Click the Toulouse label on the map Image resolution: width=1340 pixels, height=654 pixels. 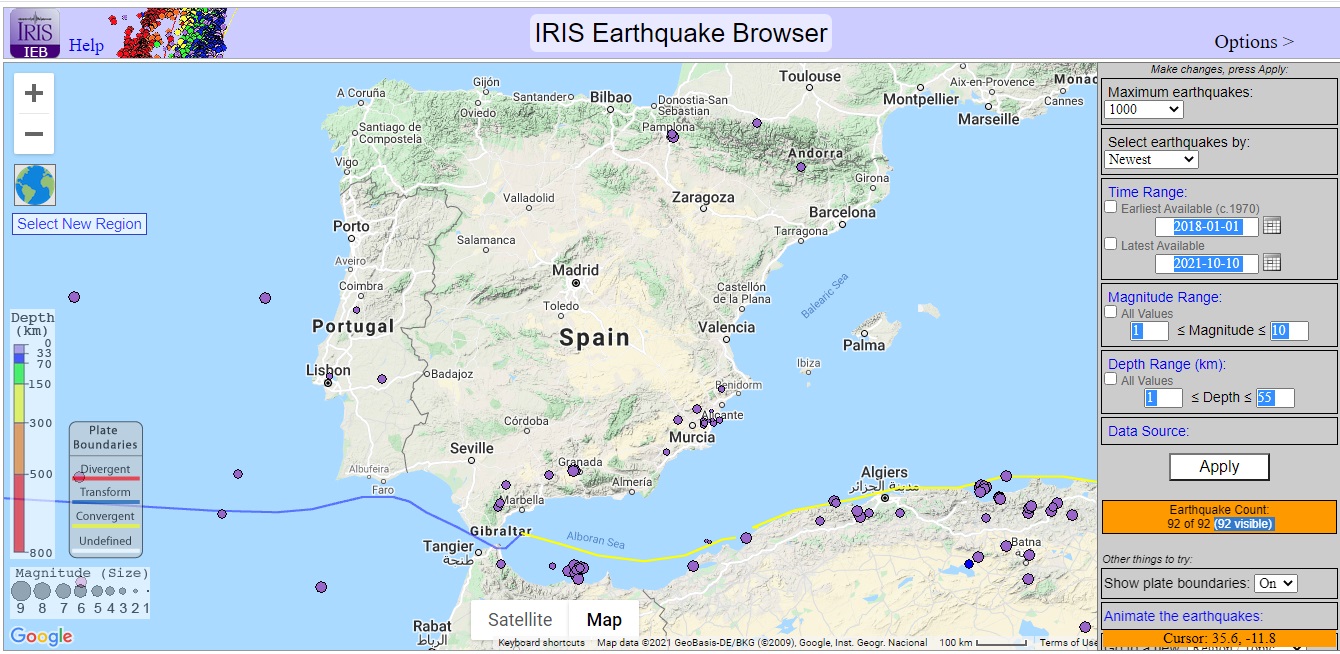pos(810,76)
